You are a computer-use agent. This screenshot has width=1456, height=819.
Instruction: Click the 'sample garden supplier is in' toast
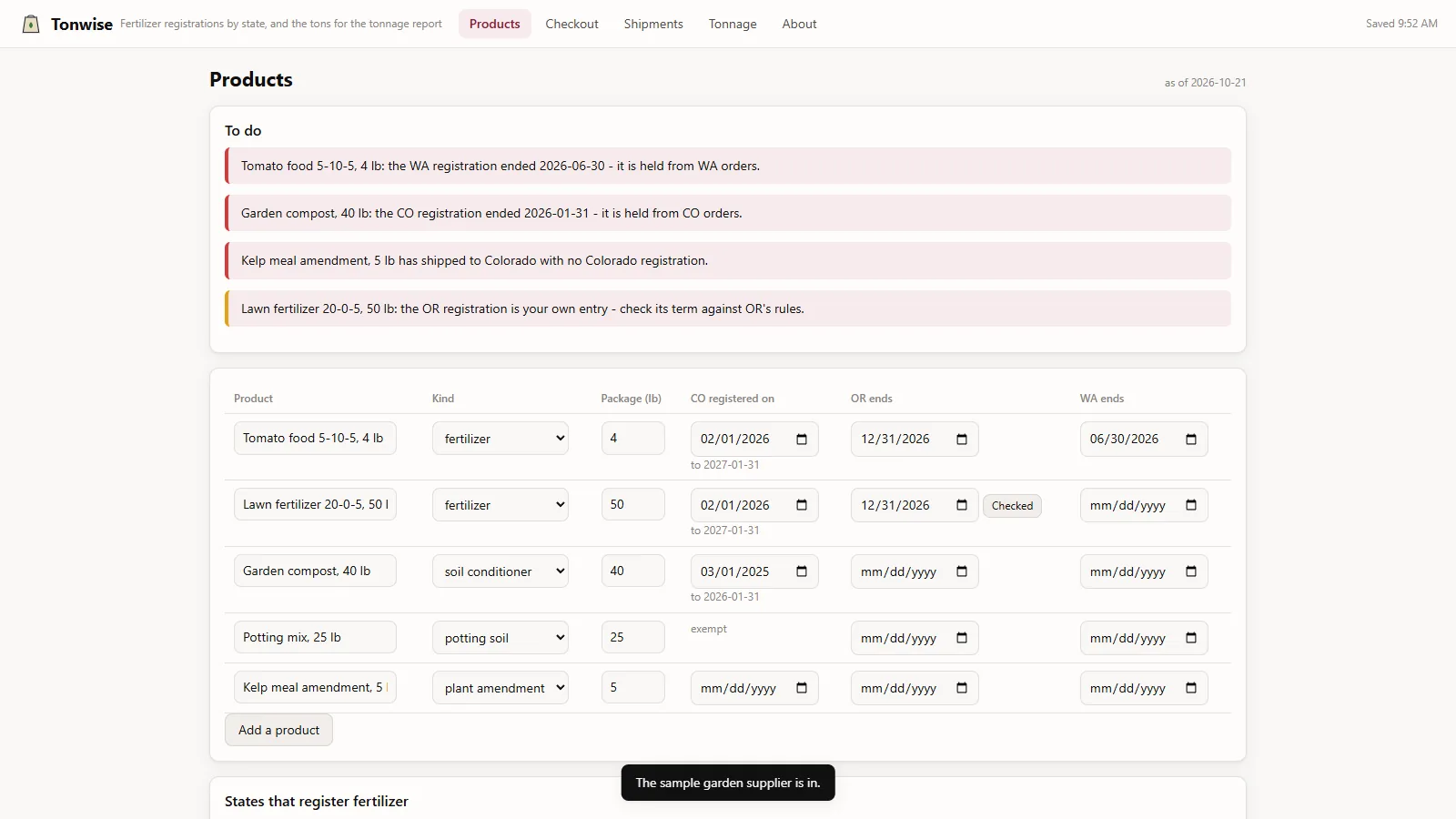click(728, 783)
